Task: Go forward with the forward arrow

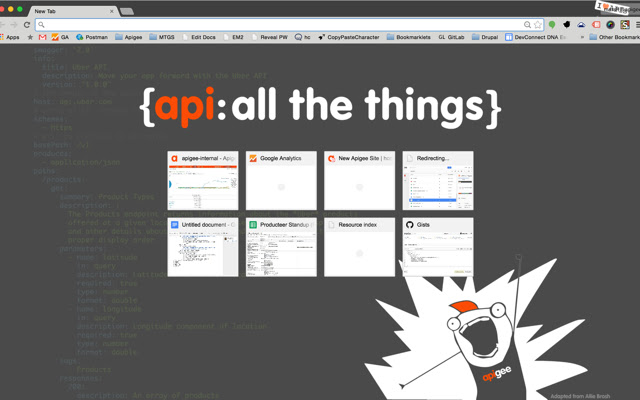Action: click(14, 25)
